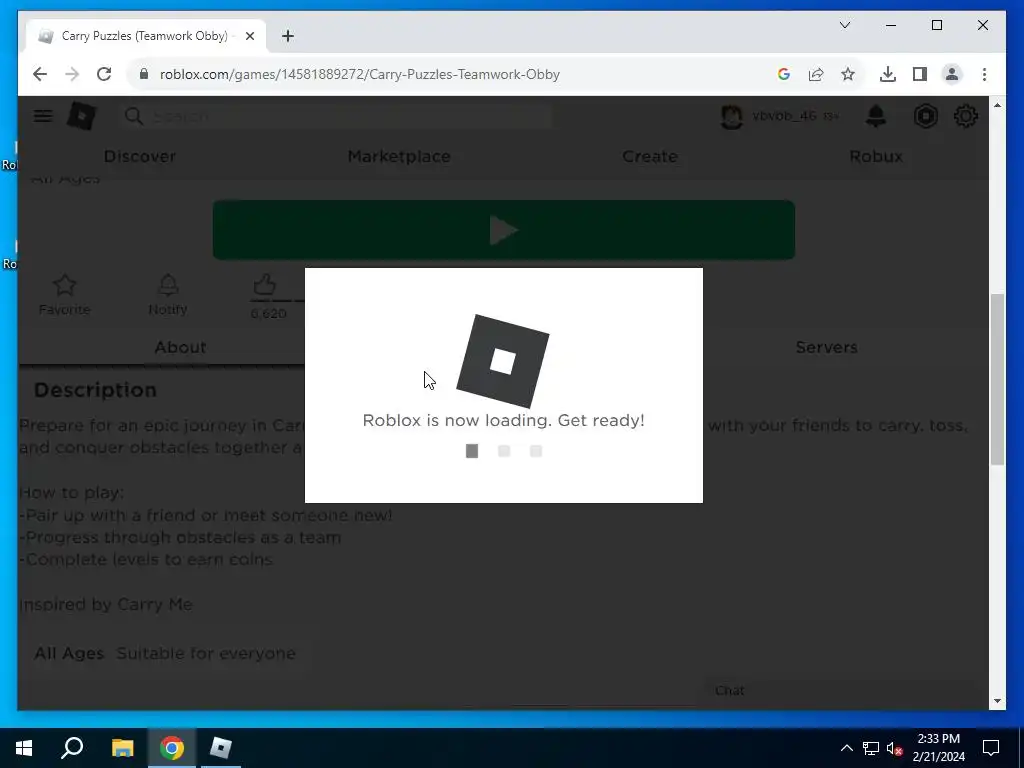1024x768 pixels.
Task: Open the Robux balance hexagon icon
Action: click(925, 116)
